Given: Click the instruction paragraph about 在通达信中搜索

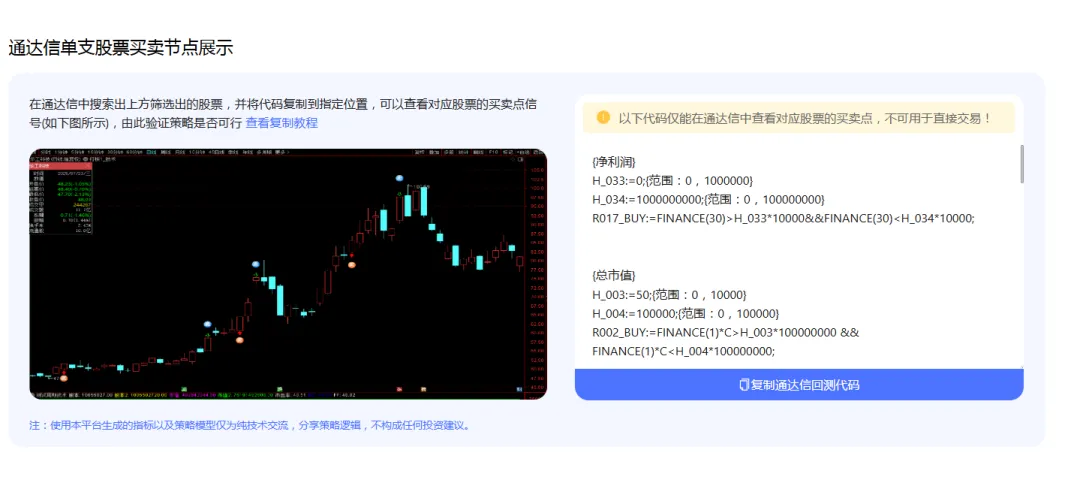Looking at the screenshot, I should [283, 114].
